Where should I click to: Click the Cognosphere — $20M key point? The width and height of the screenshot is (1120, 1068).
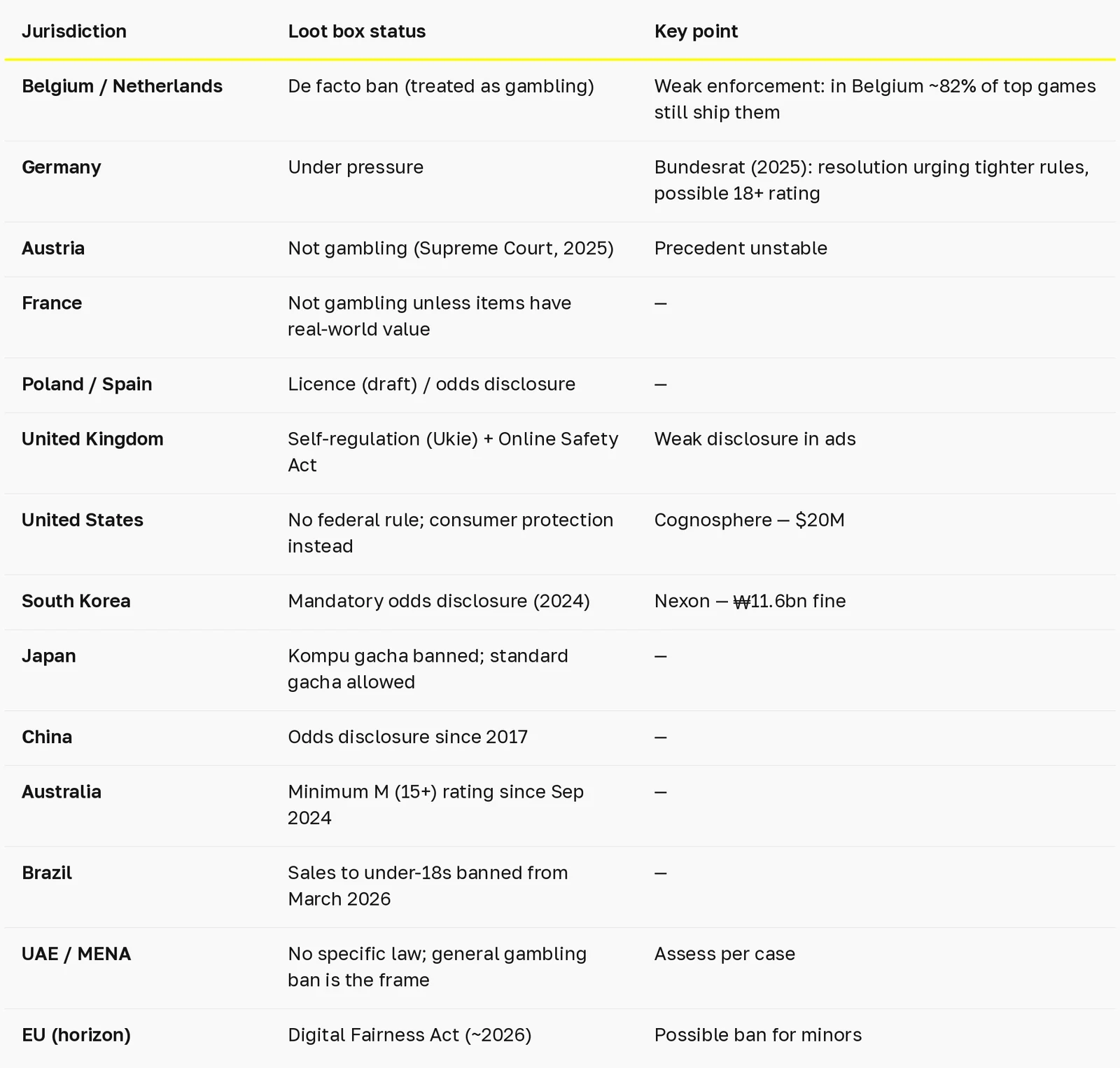[x=750, y=520]
